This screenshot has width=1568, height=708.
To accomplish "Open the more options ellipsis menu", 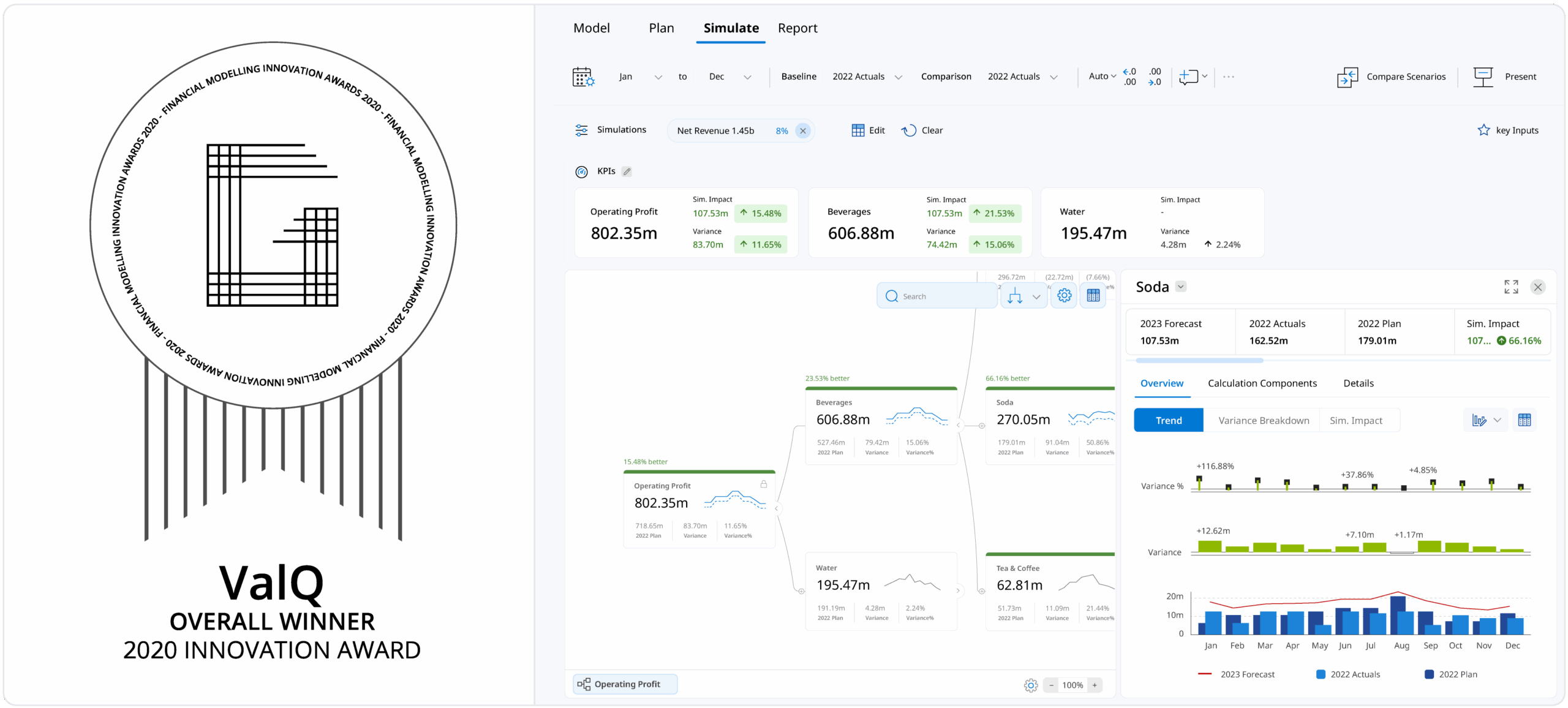I will (x=1229, y=77).
